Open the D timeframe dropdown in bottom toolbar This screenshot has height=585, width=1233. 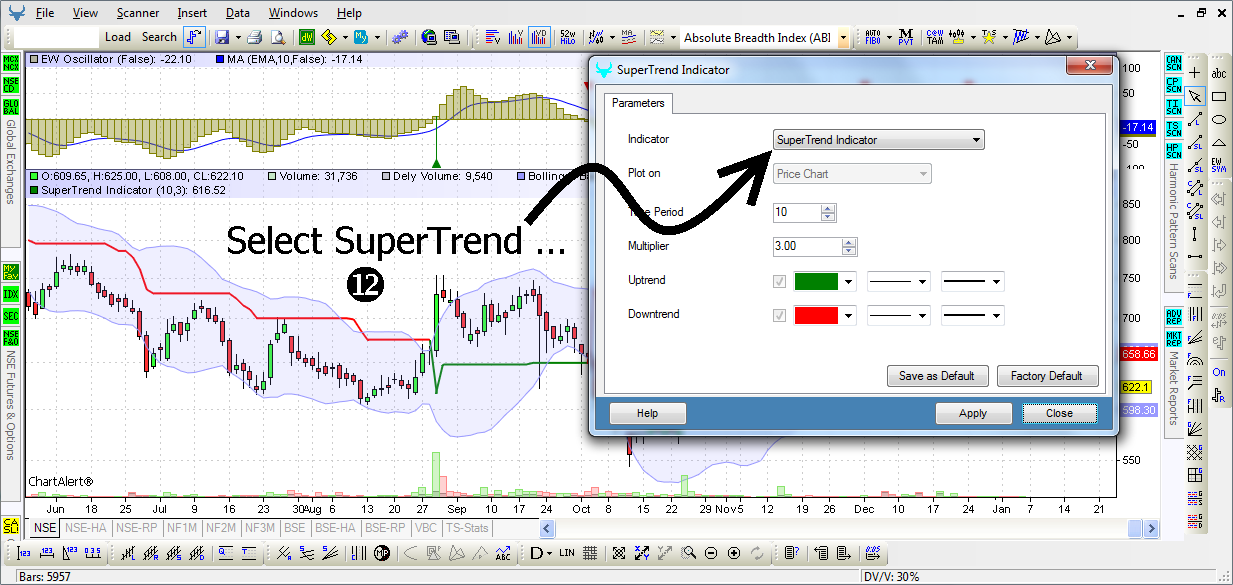coord(548,553)
